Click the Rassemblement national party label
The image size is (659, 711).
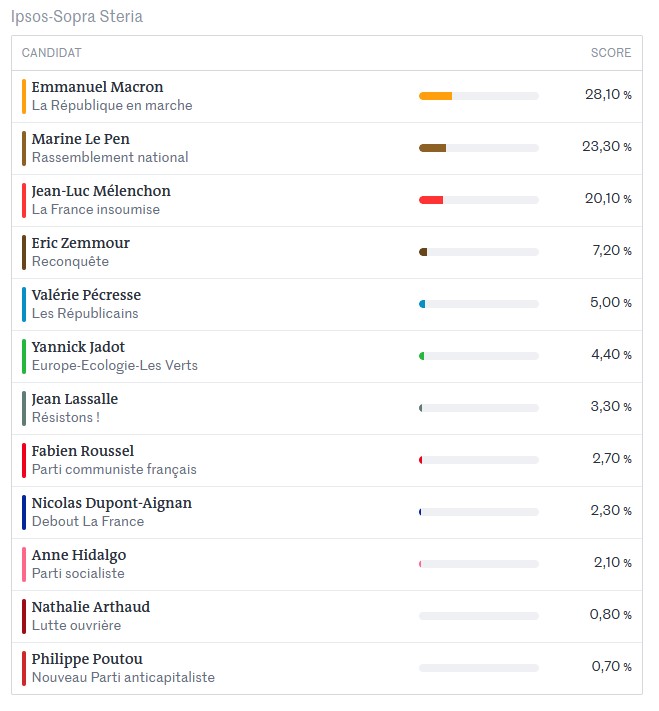(110, 157)
